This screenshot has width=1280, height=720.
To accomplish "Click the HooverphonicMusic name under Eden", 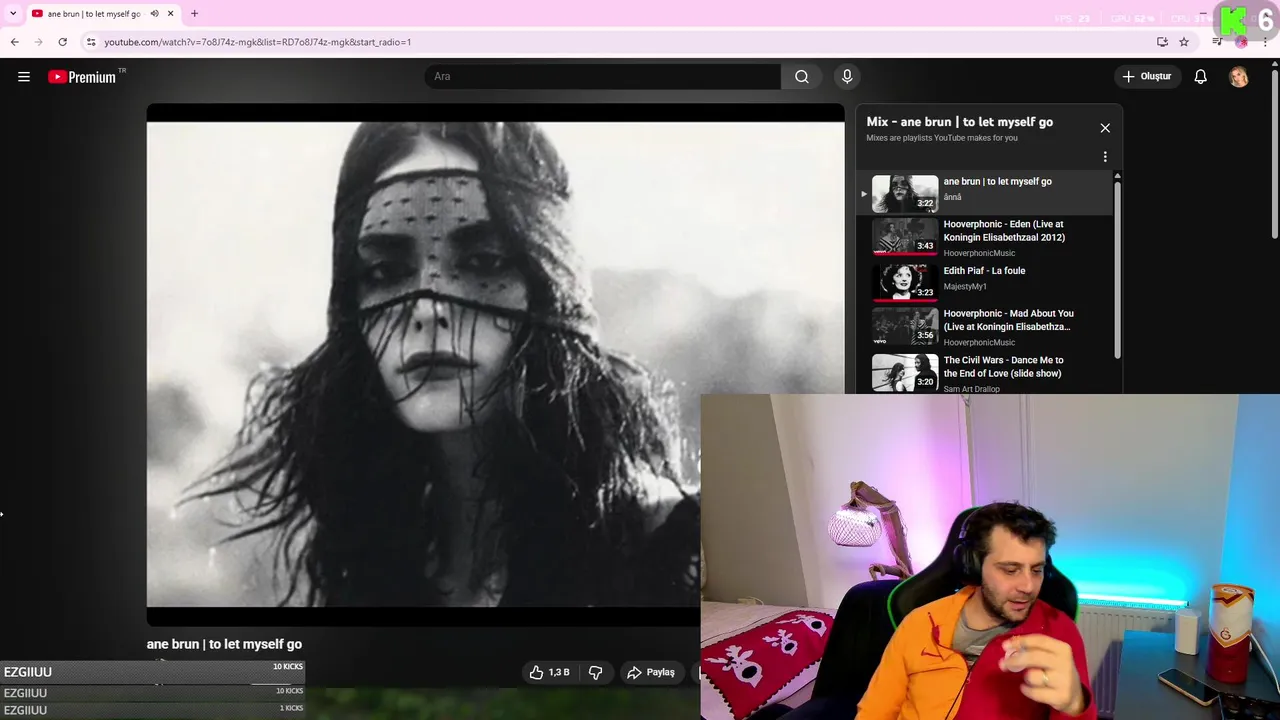I will [979, 253].
